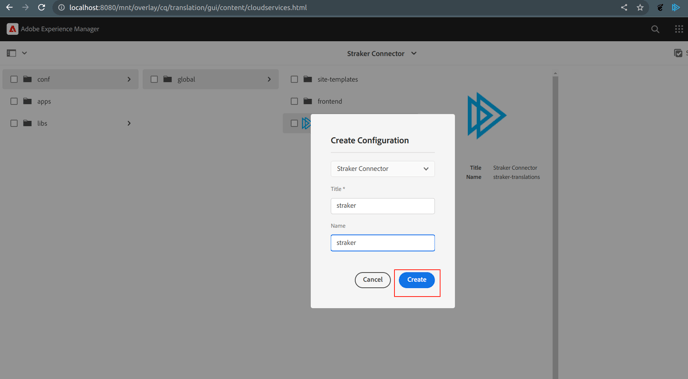Select the global folder item
This screenshot has height=379, width=688.
tap(211, 79)
